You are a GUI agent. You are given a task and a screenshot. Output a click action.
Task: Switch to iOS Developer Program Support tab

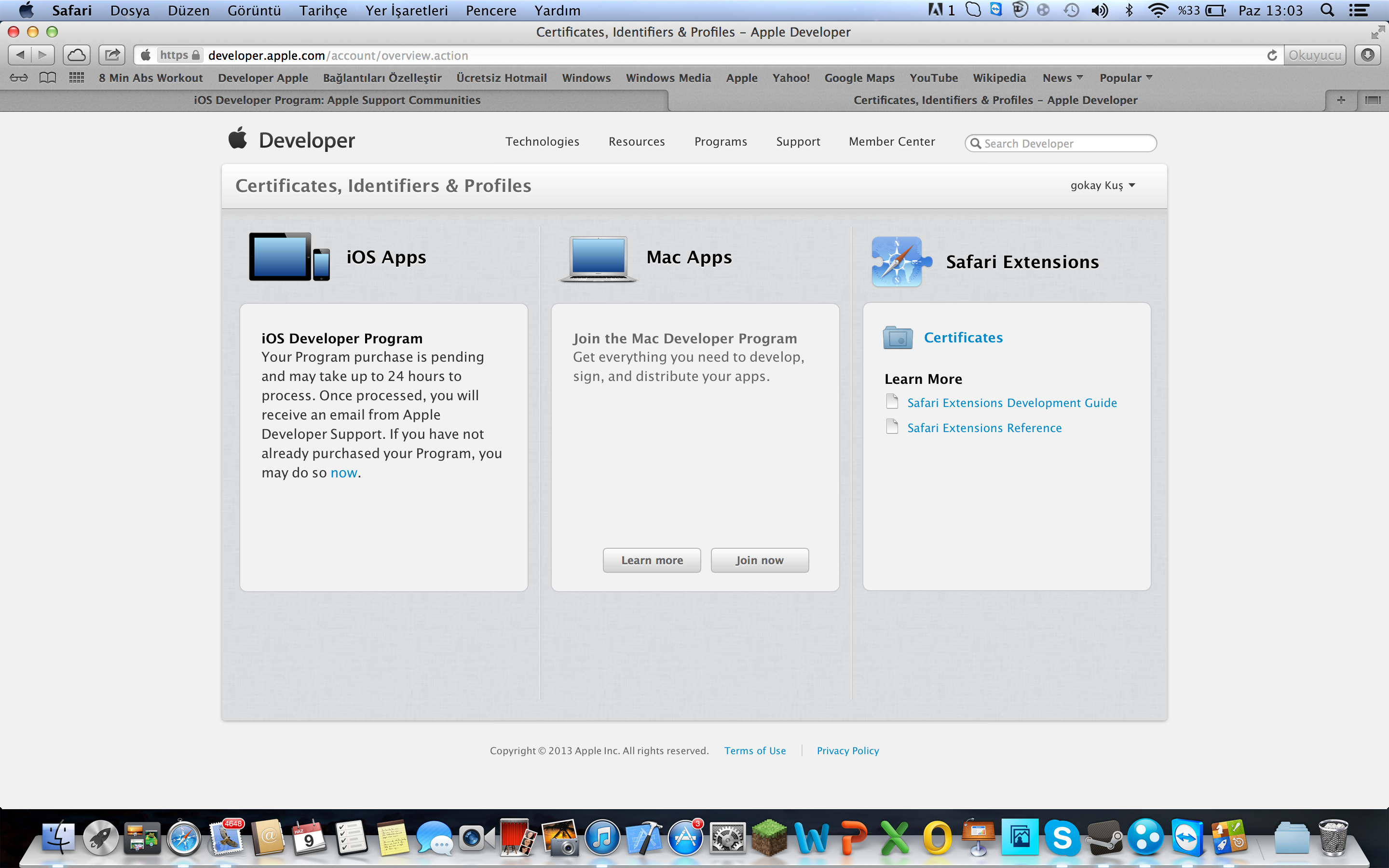[x=337, y=100]
